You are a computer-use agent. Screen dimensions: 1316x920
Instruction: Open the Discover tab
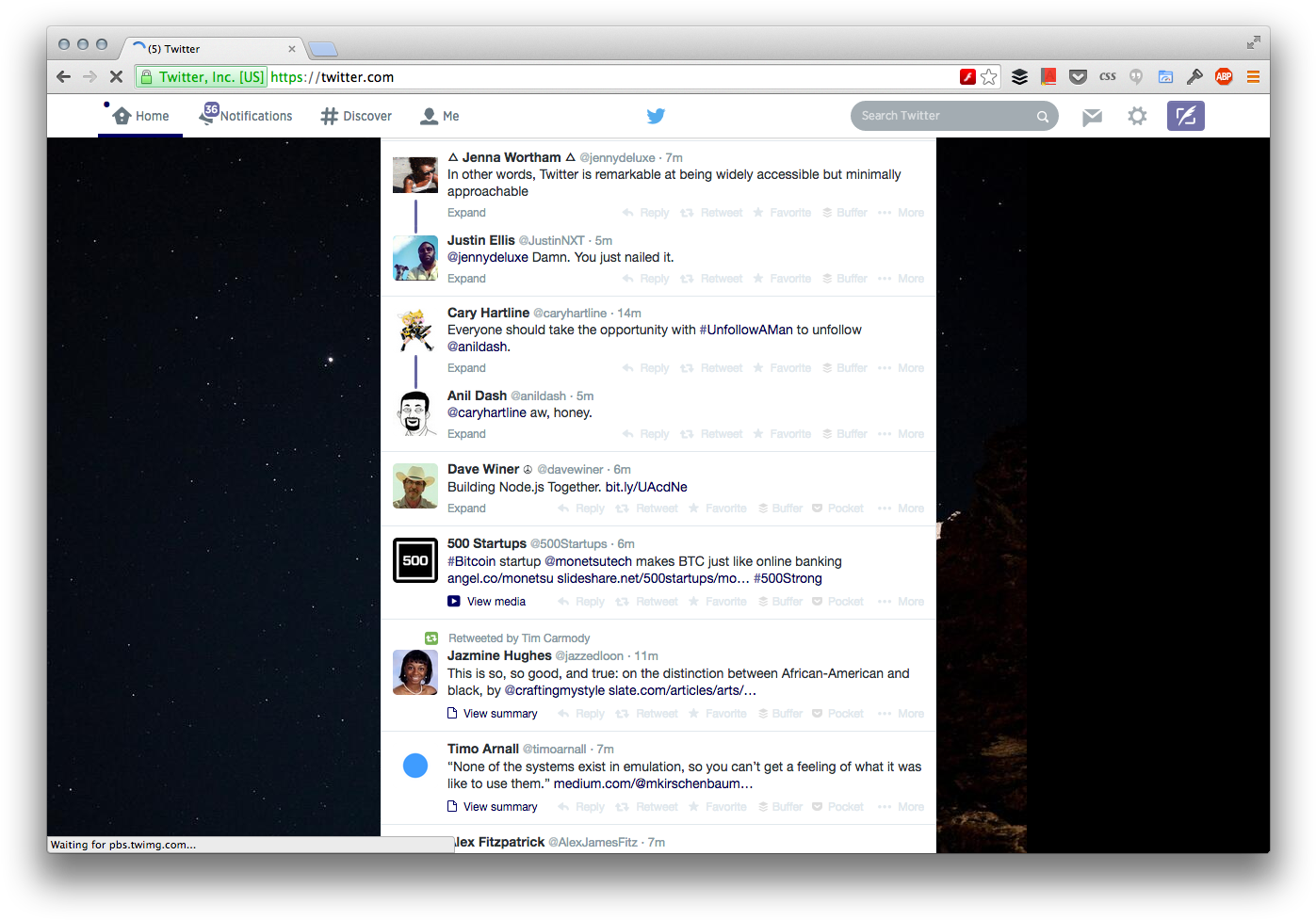(x=356, y=116)
